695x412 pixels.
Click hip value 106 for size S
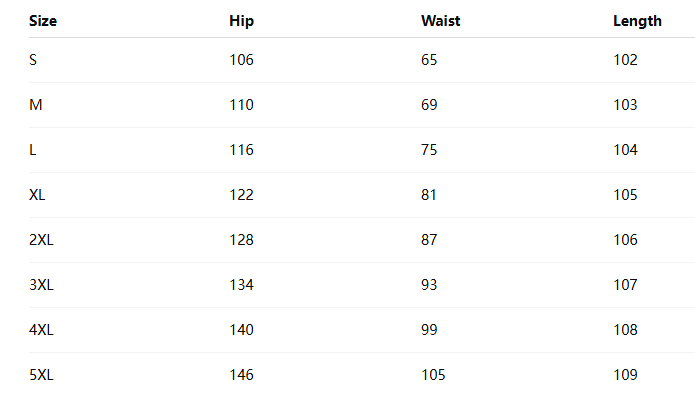click(x=241, y=60)
